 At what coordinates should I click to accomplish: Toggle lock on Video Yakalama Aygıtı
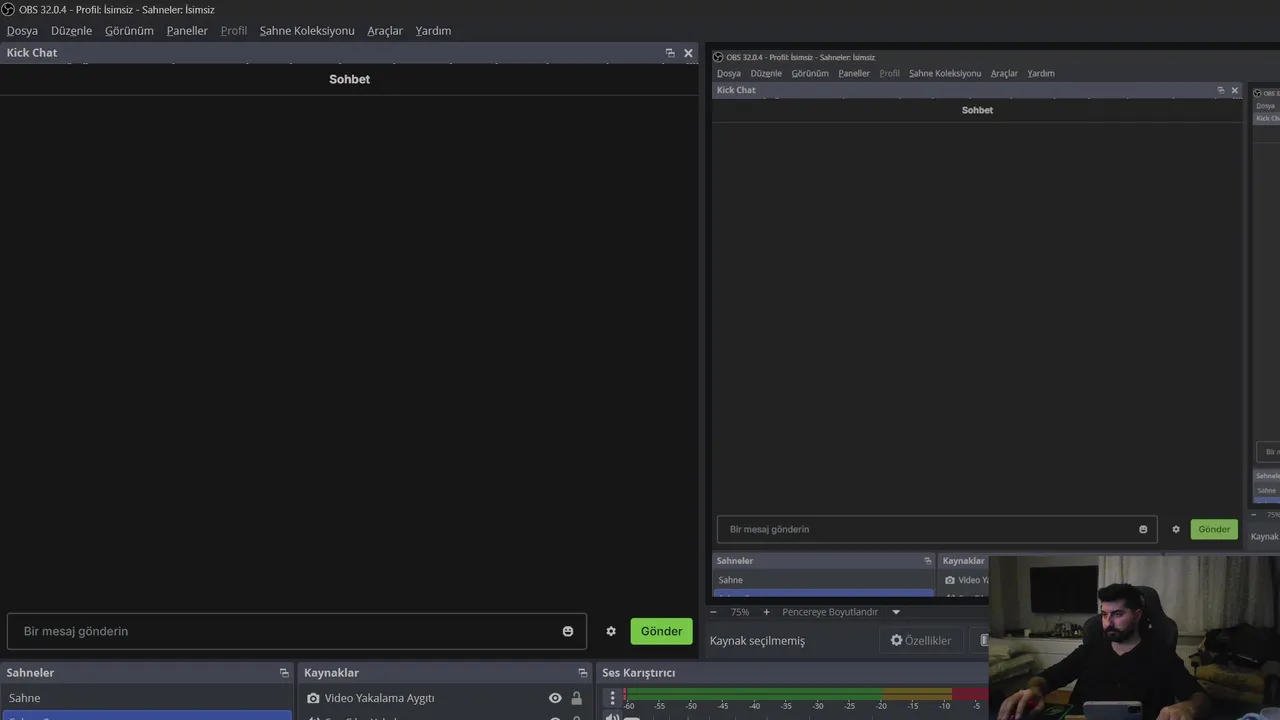tap(576, 698)
